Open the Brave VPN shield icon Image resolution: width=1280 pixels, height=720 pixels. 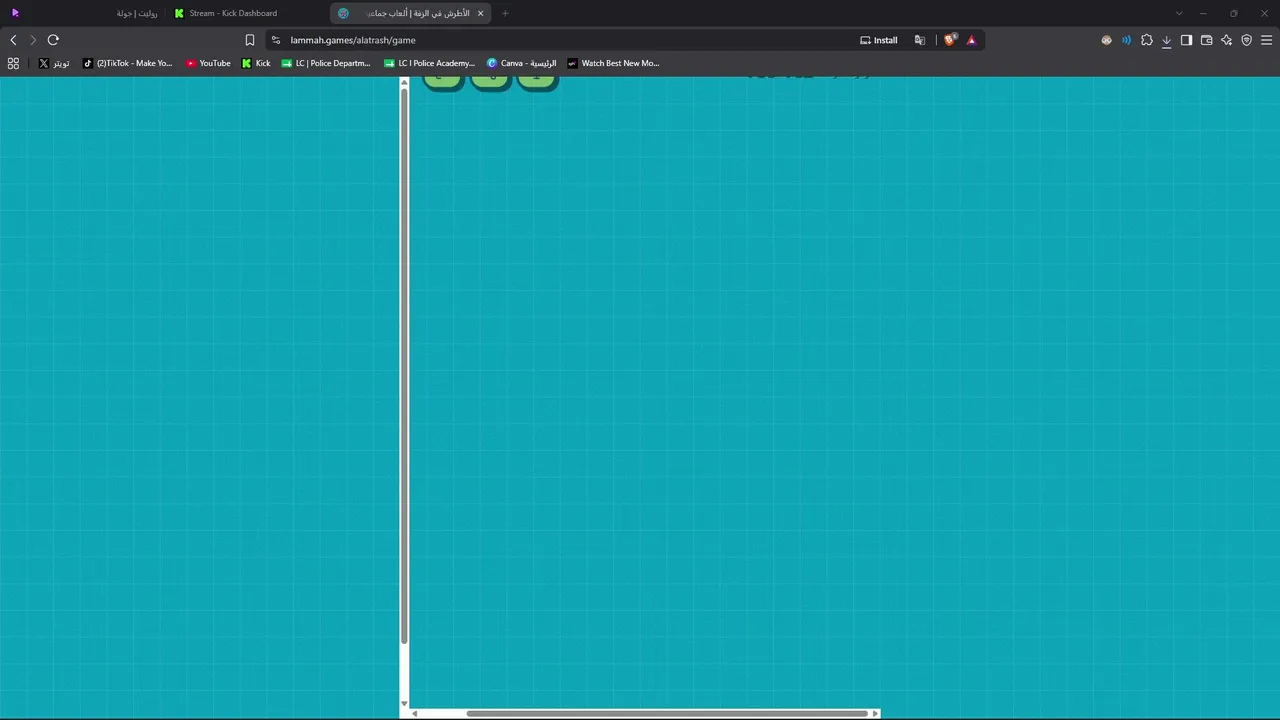1246,40
